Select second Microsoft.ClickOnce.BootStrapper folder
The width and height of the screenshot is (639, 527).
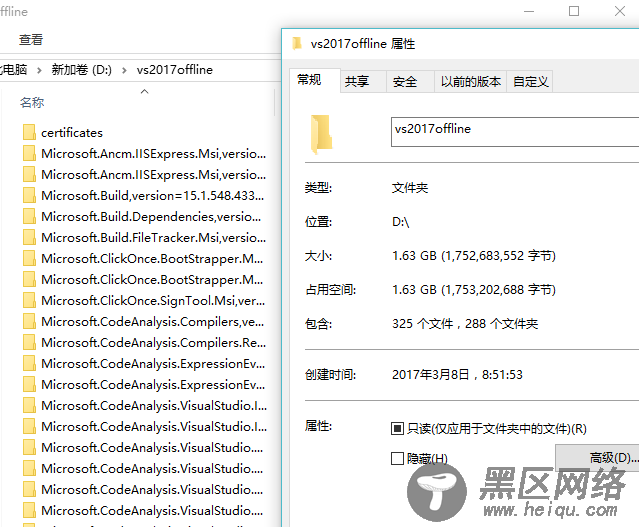tap(152, 279)
